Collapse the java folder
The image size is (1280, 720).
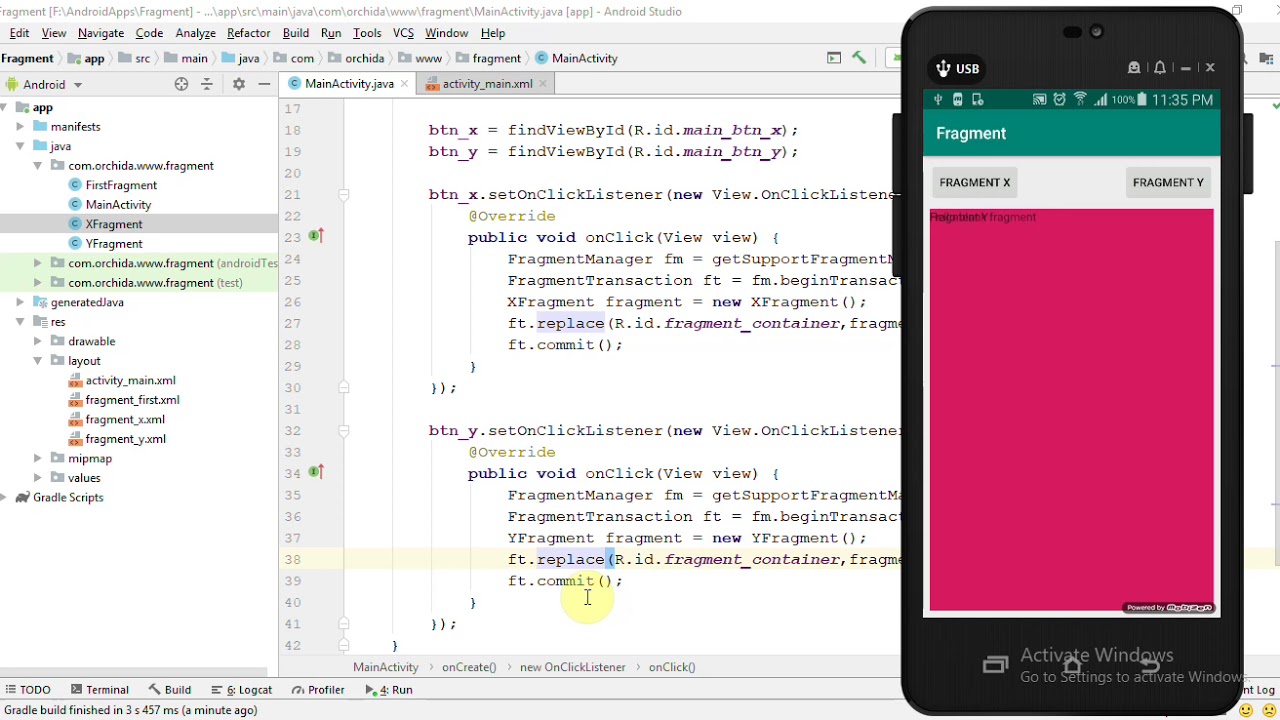(20, 147)
